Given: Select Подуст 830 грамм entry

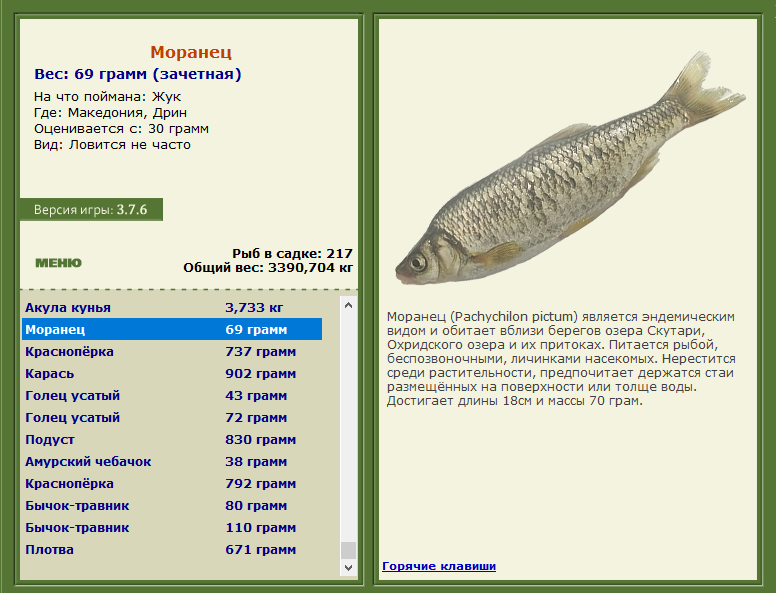Looking at the screenshot, I should tap(172, 440).
